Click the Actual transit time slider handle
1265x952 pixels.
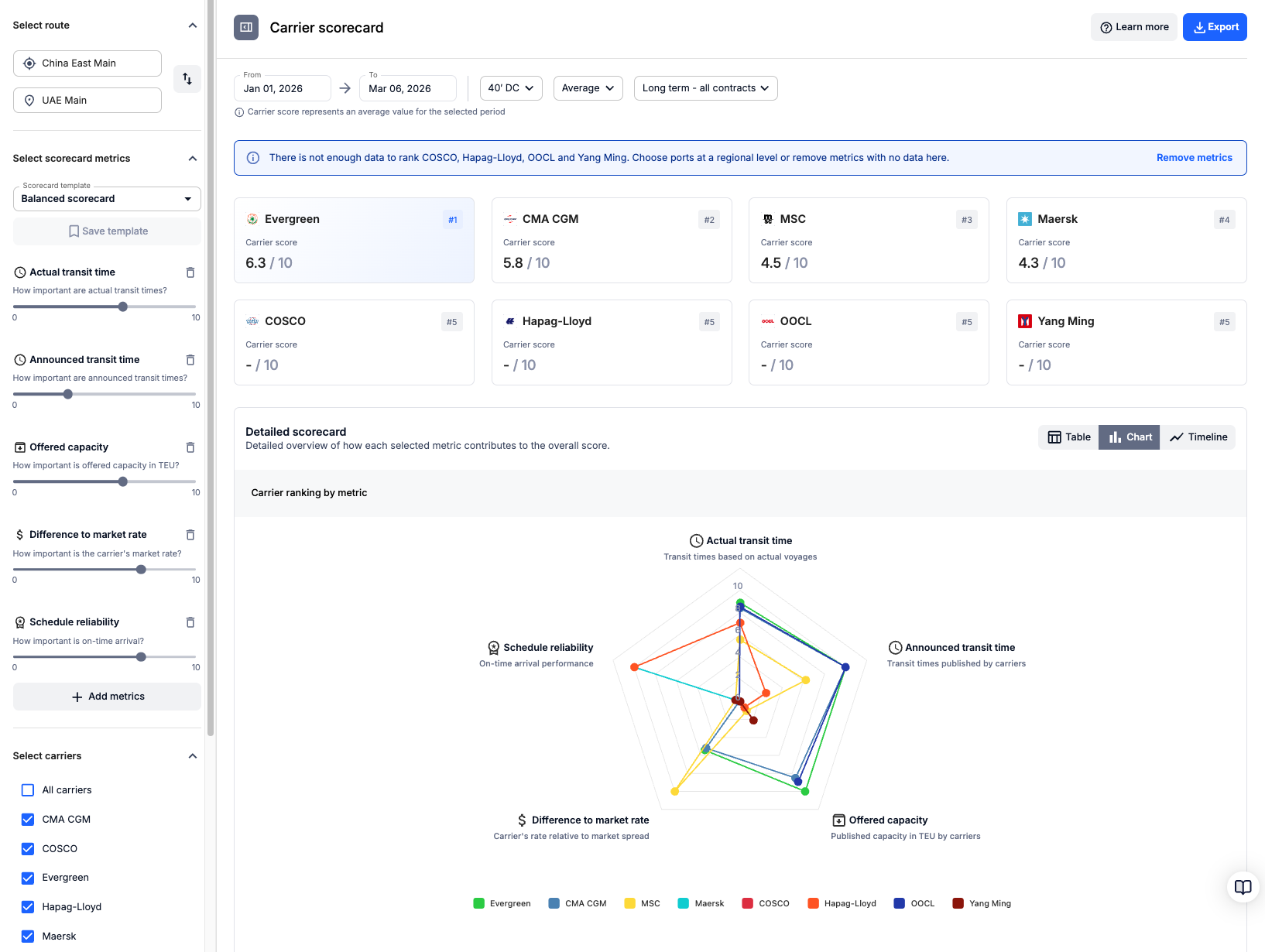(123, 307)
